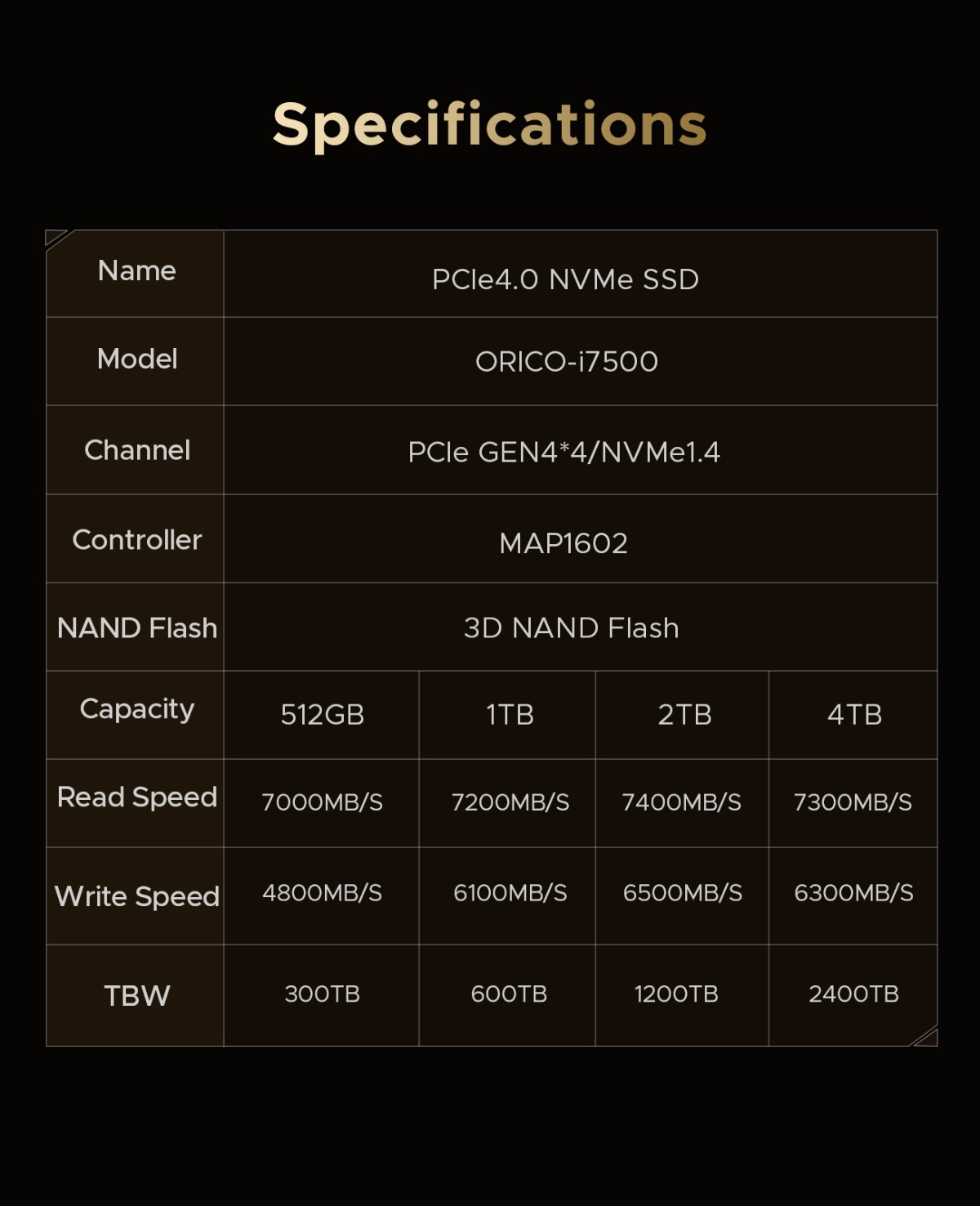The height and width of the screenshot is (1206, 980).
Task: Click the TBW row label
Action: click(136, 996)
